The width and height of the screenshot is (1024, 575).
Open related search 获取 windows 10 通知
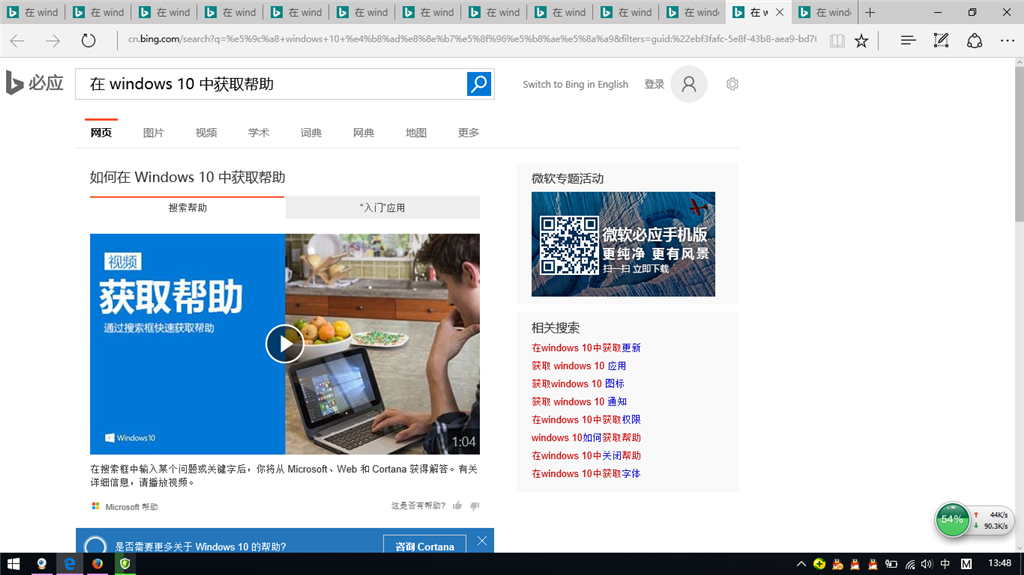pyautogui.click(x=579, y=402)
